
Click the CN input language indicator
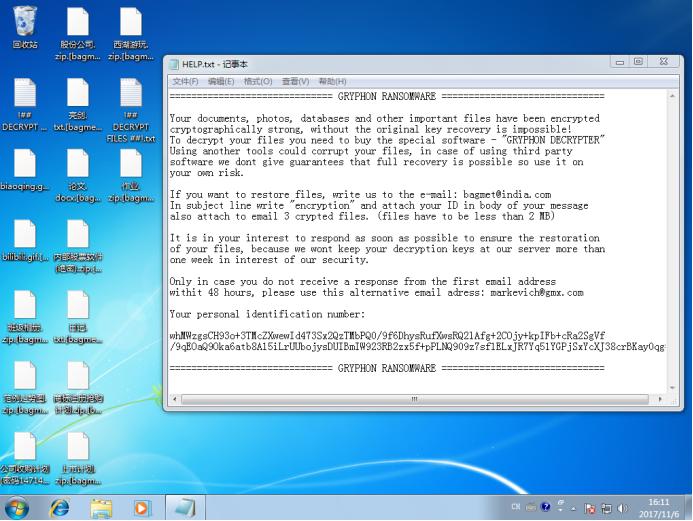pyautogui.click(x=515, y=507)
